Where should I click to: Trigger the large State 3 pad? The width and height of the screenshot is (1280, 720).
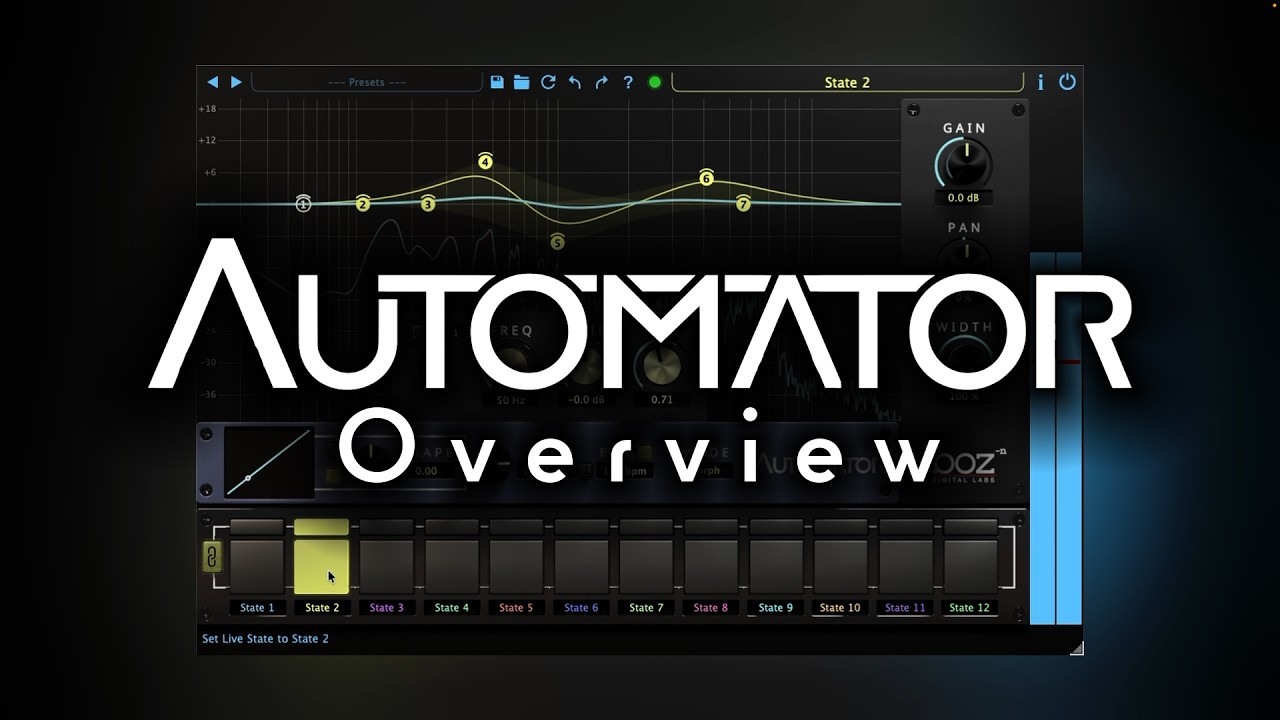[x=386, y=567]
